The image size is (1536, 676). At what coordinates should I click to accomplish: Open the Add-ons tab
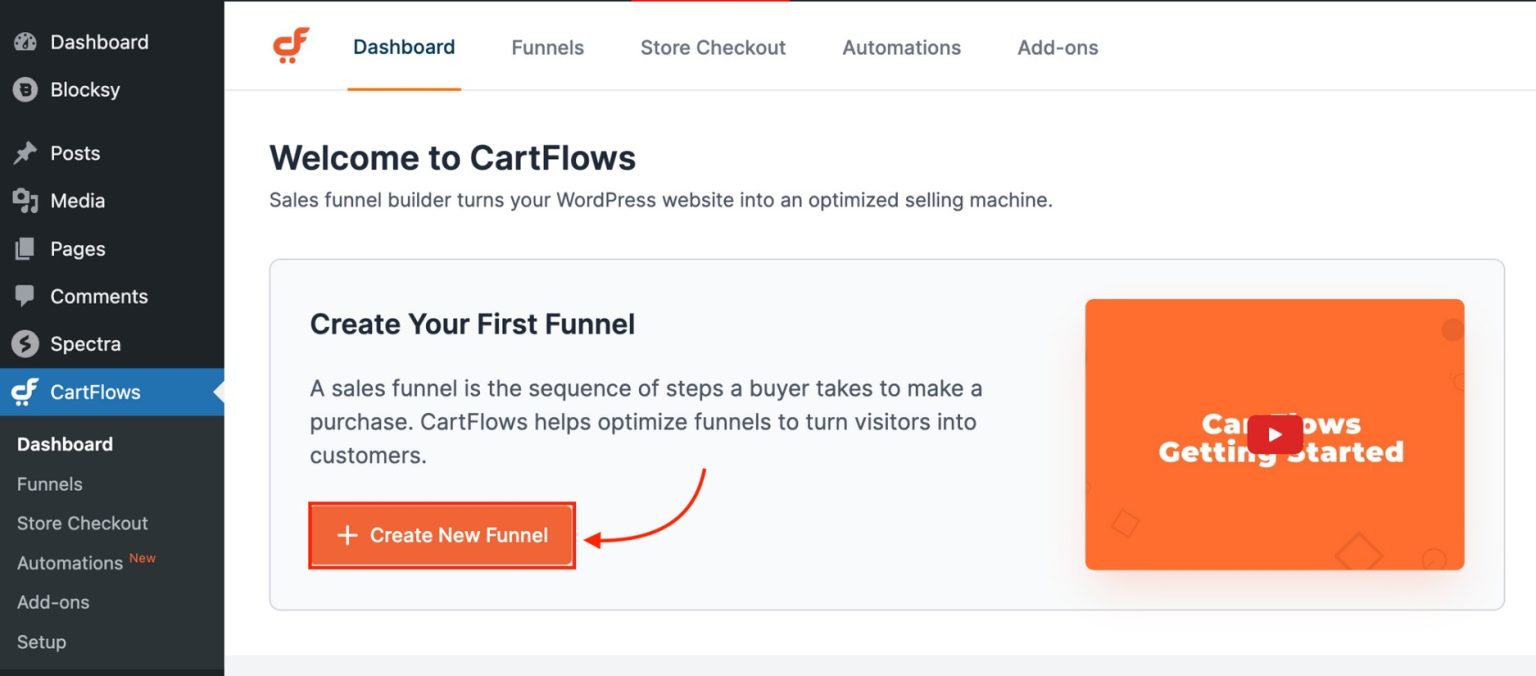coord(1057,47)
